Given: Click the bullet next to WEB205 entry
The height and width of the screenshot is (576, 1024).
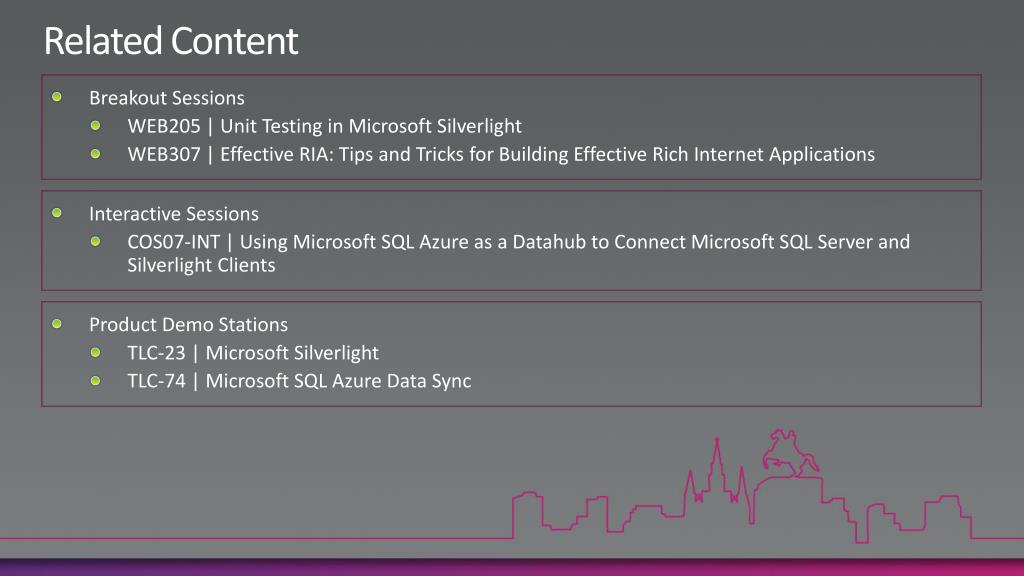Looking at the screenshot, I should (95, 125).
